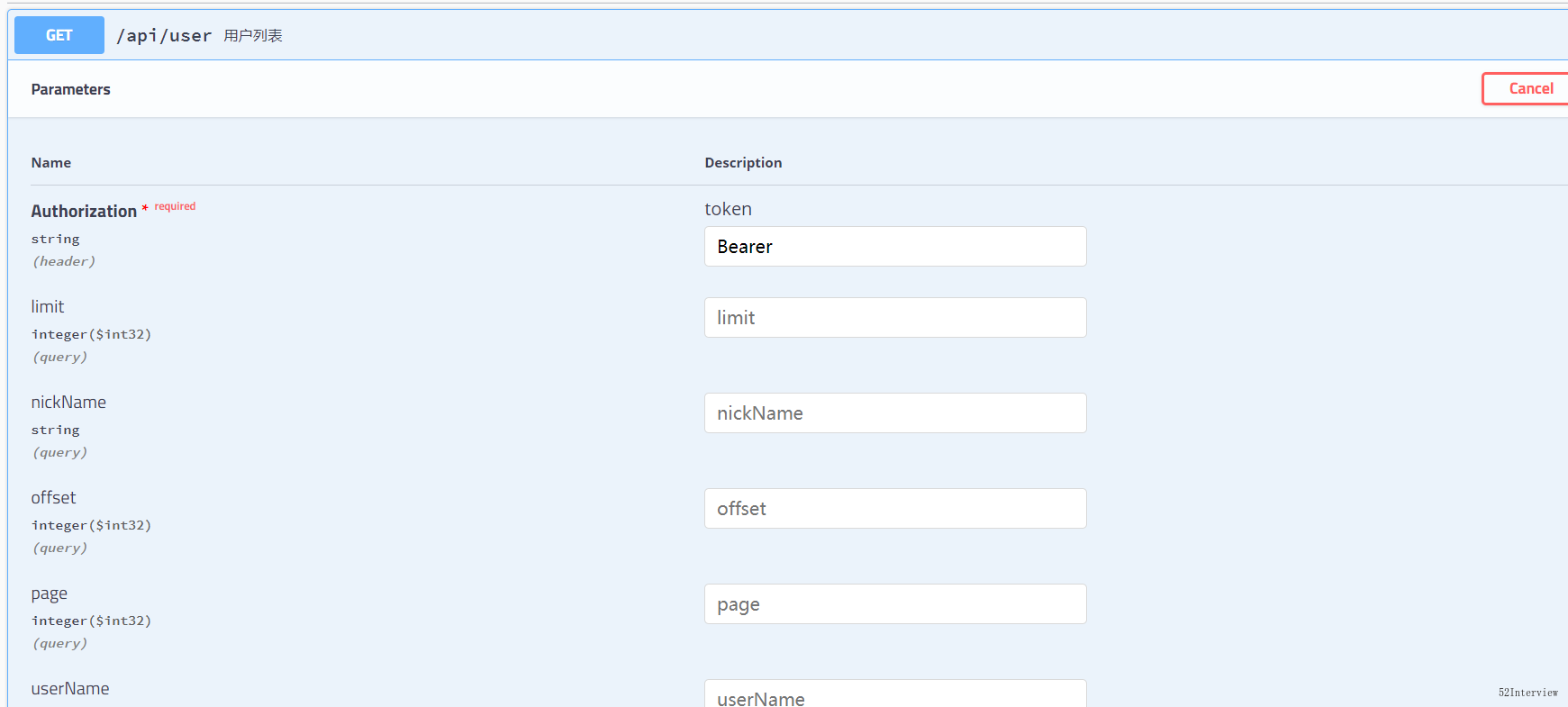Click 'integer($int32)' type under limit
The image size is (1568, 707).
(91, 334)
